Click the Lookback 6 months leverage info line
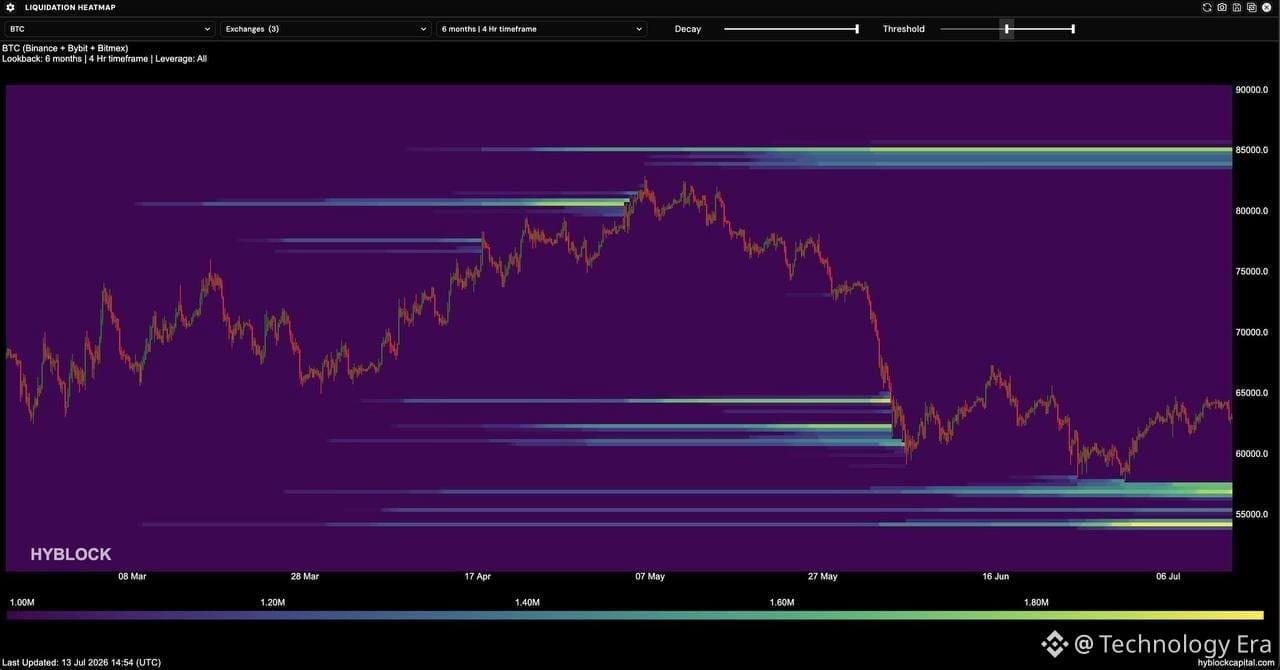Screen dimensions: 1280x670 [104, 59]
